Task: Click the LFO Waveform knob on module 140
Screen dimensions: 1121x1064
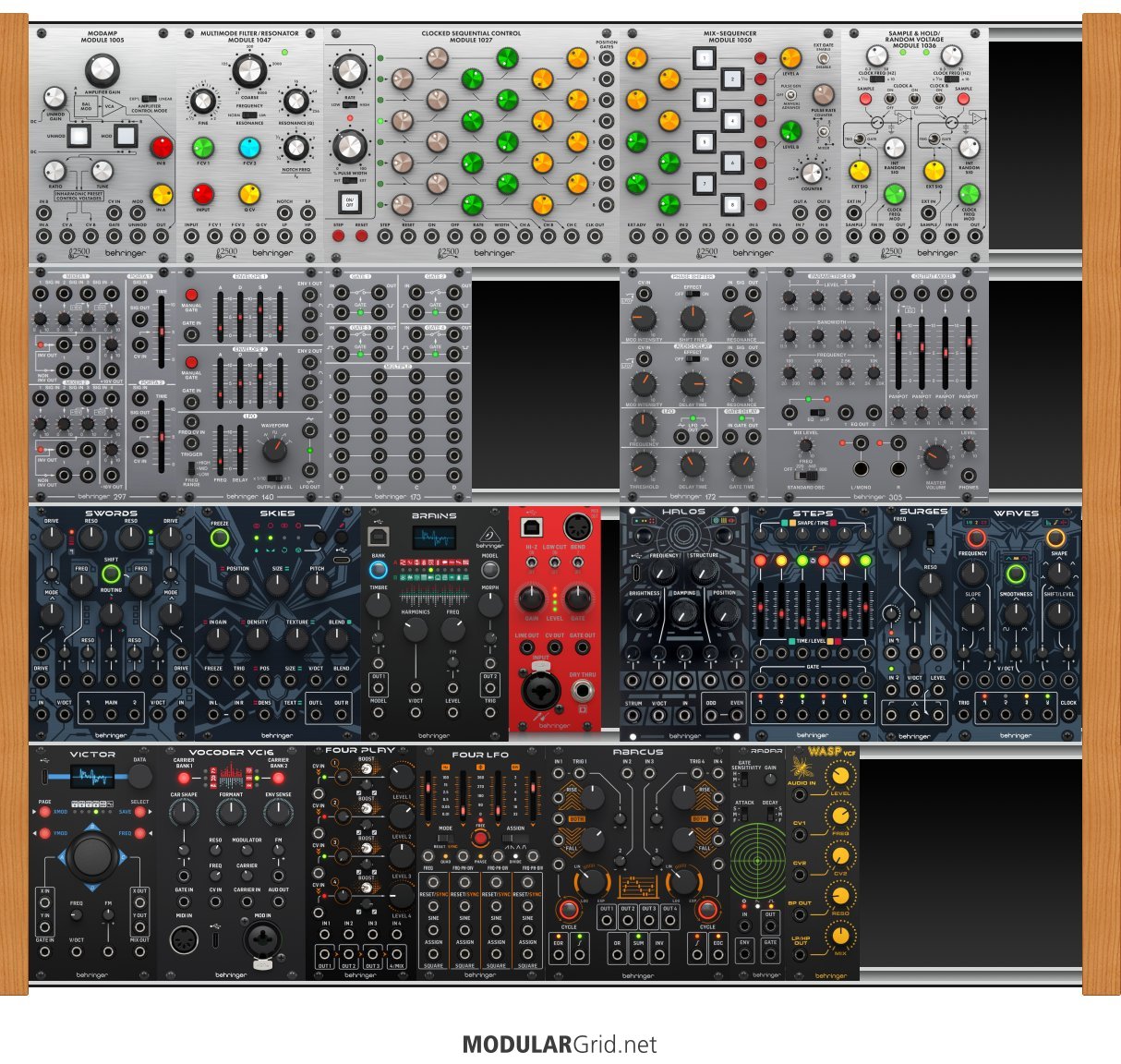Action: [x=274, y=450]
